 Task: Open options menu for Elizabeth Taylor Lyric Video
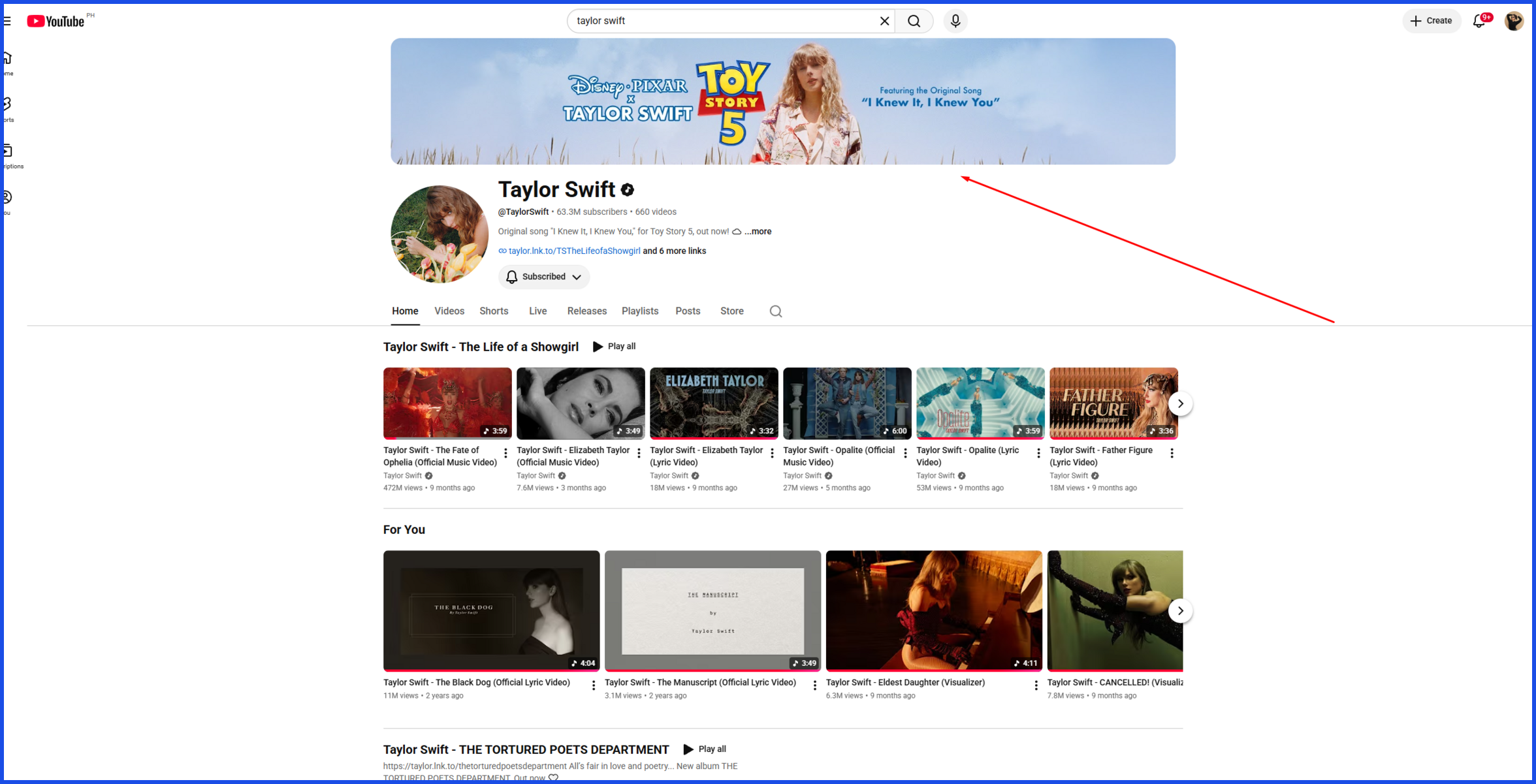(x=772, y=453)
